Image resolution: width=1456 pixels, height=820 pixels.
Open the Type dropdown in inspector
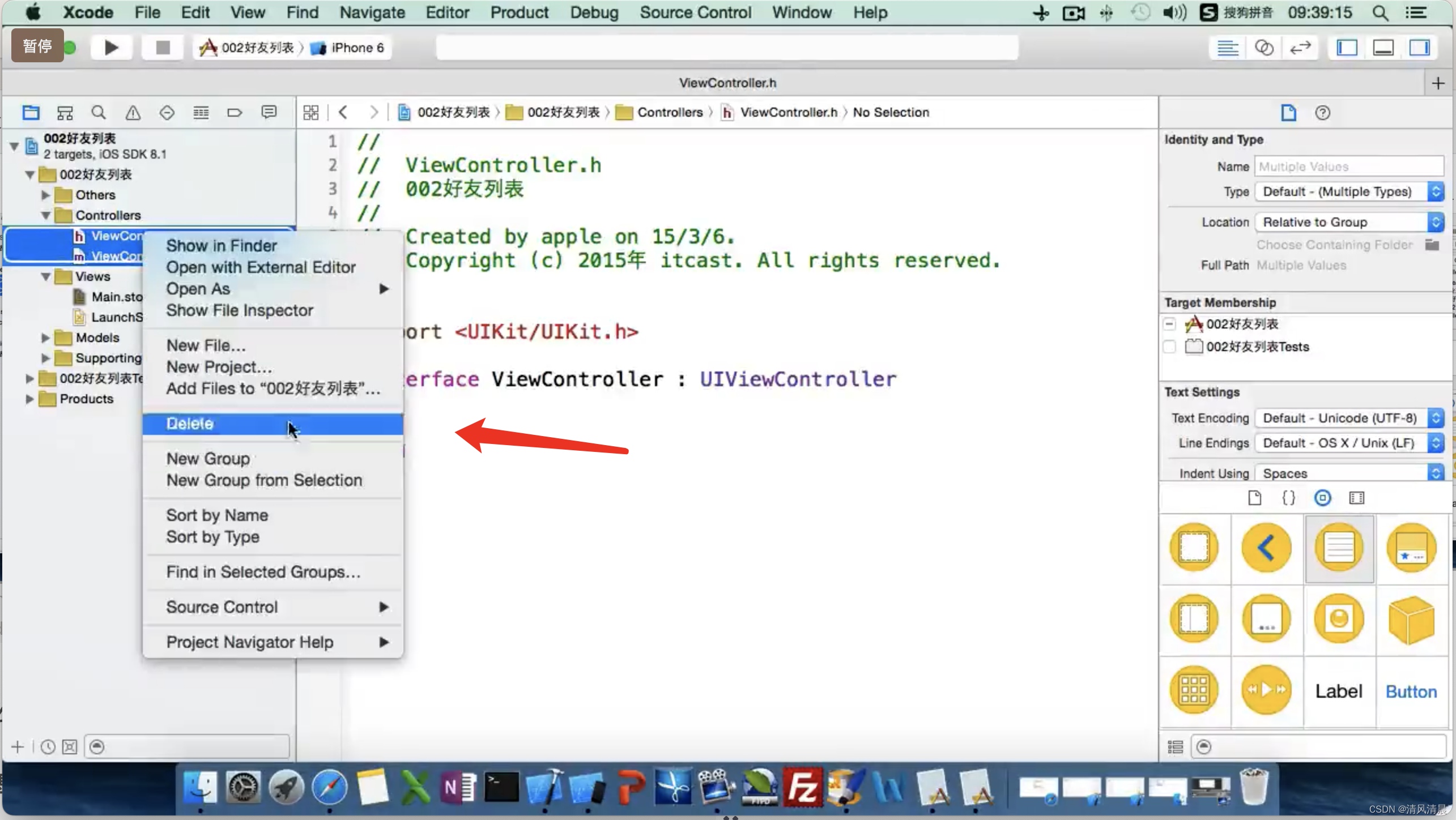(x=1349, y=191)
